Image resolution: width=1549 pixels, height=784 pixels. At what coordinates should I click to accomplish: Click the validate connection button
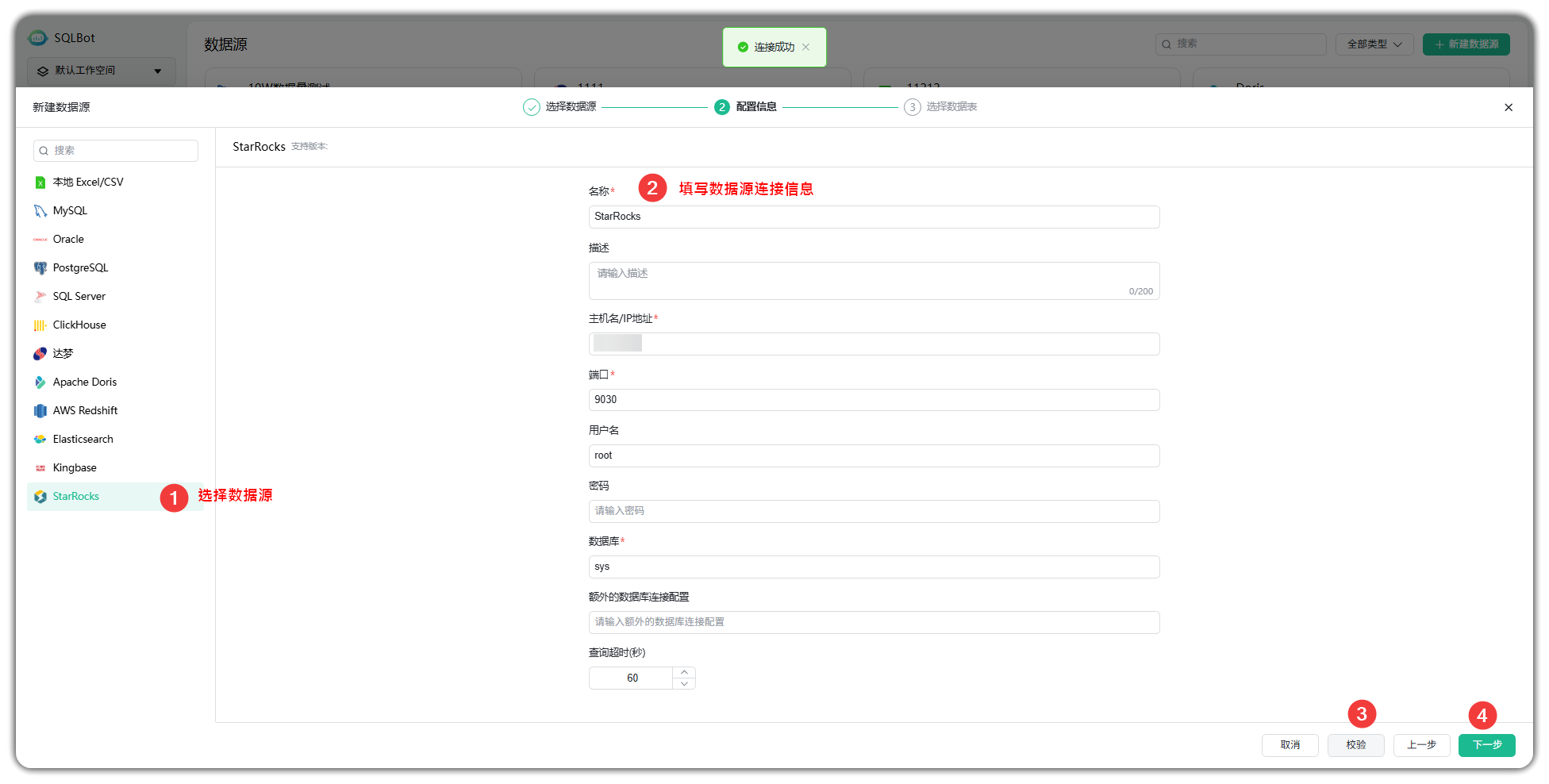click(1355, 745)
